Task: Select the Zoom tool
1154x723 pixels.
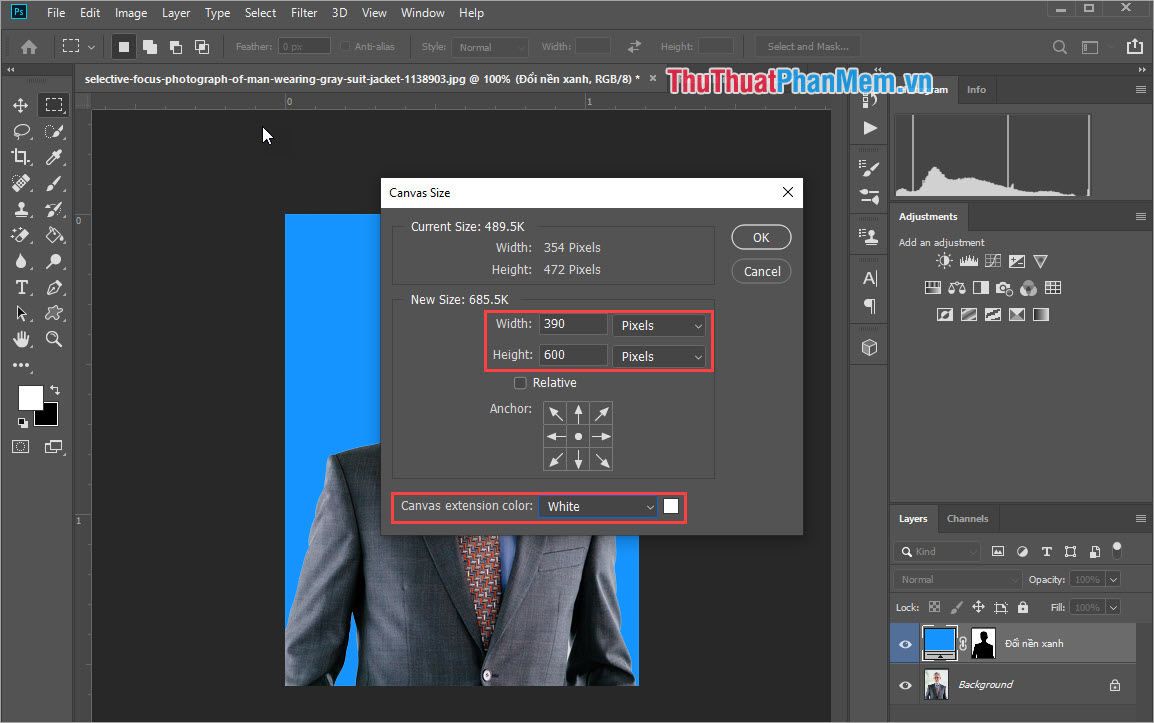Action: tap(54, 339)
